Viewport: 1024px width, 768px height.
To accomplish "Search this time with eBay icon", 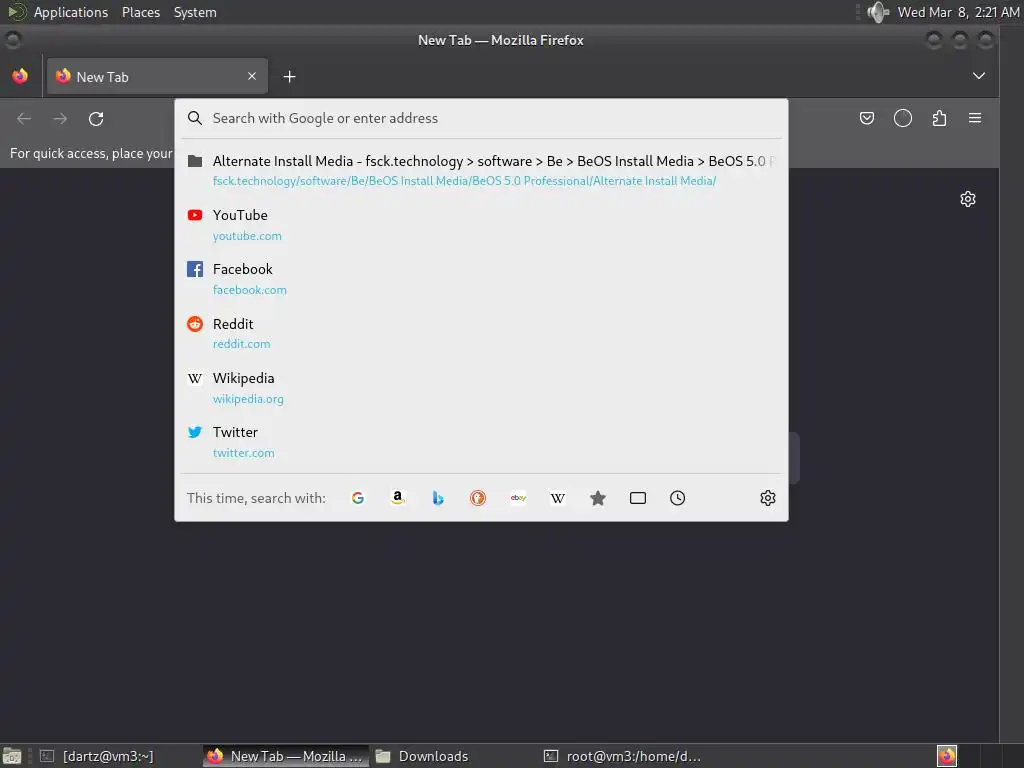I will [519, 498].
